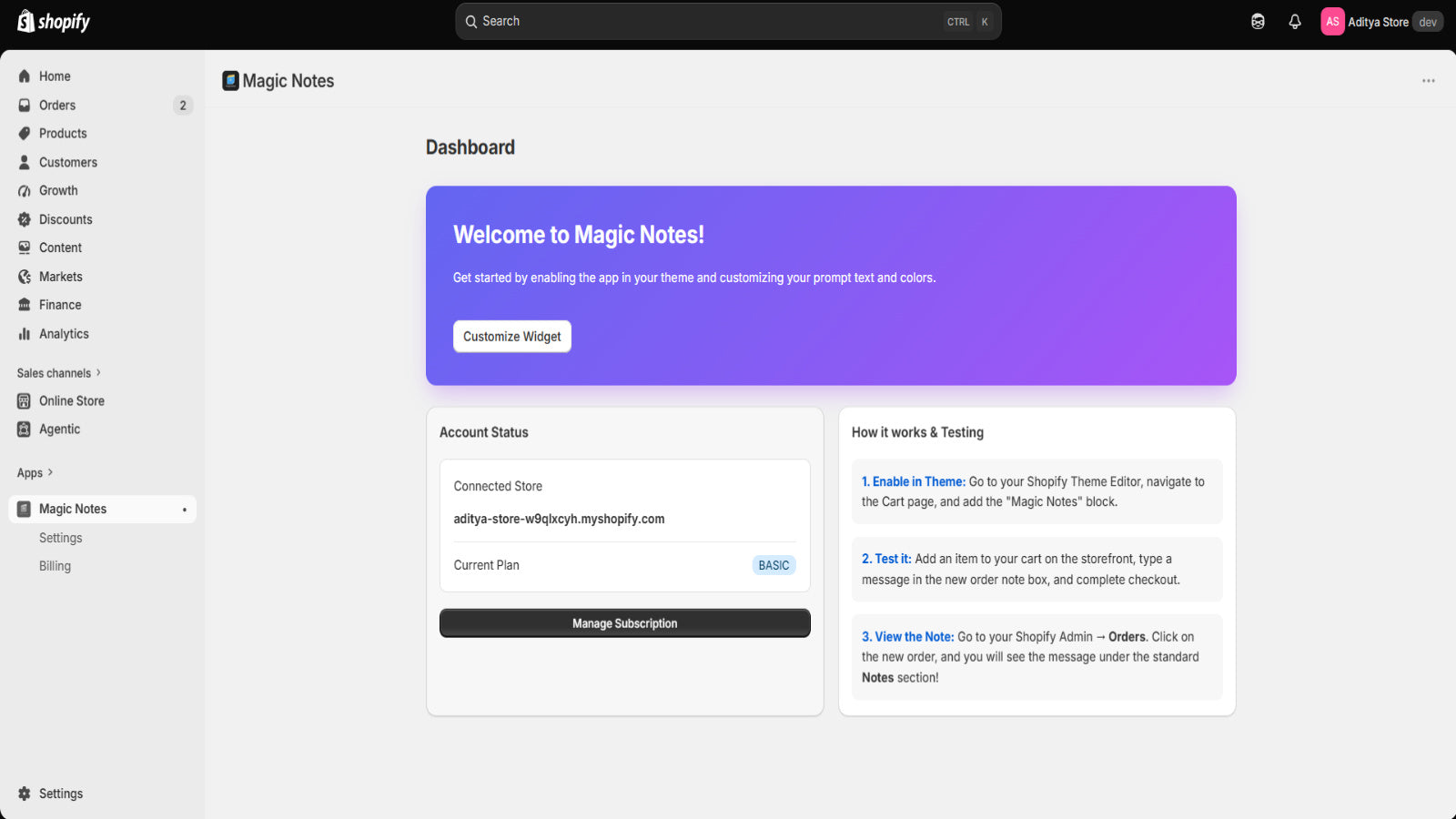This screenshot has width=1456, height=819.
Task: Open Content in the sidebar
Action: tap(102, 248)
